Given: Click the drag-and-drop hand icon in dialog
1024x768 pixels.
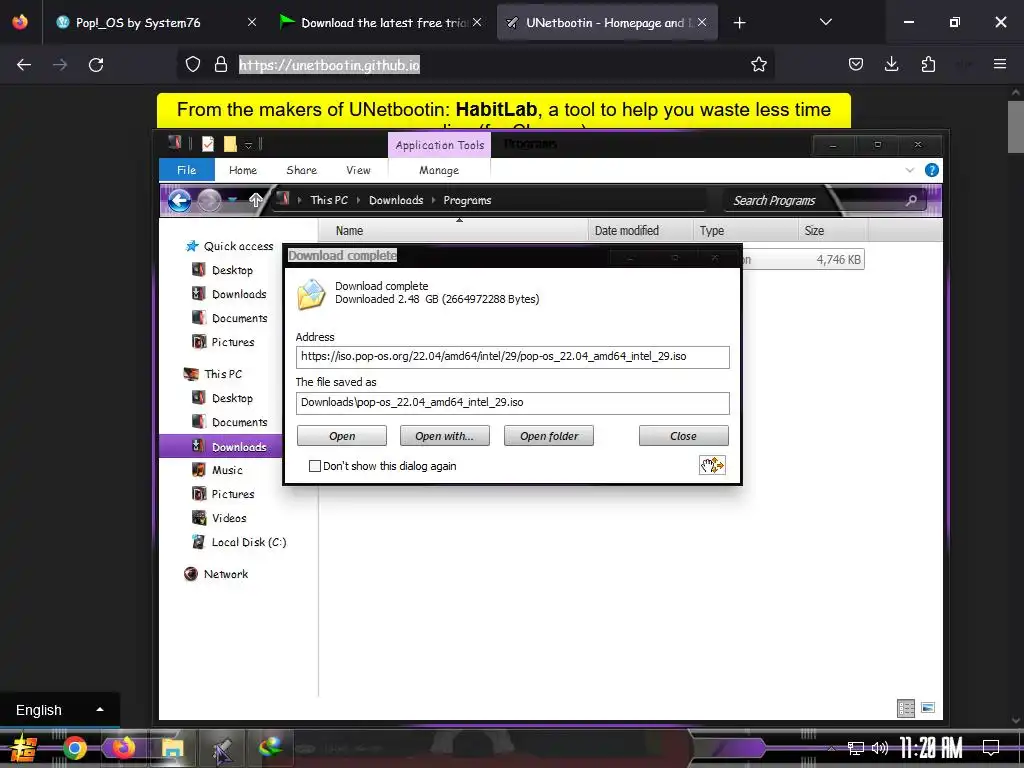Looking at the screenshot, I should click(x=712, y=465).
